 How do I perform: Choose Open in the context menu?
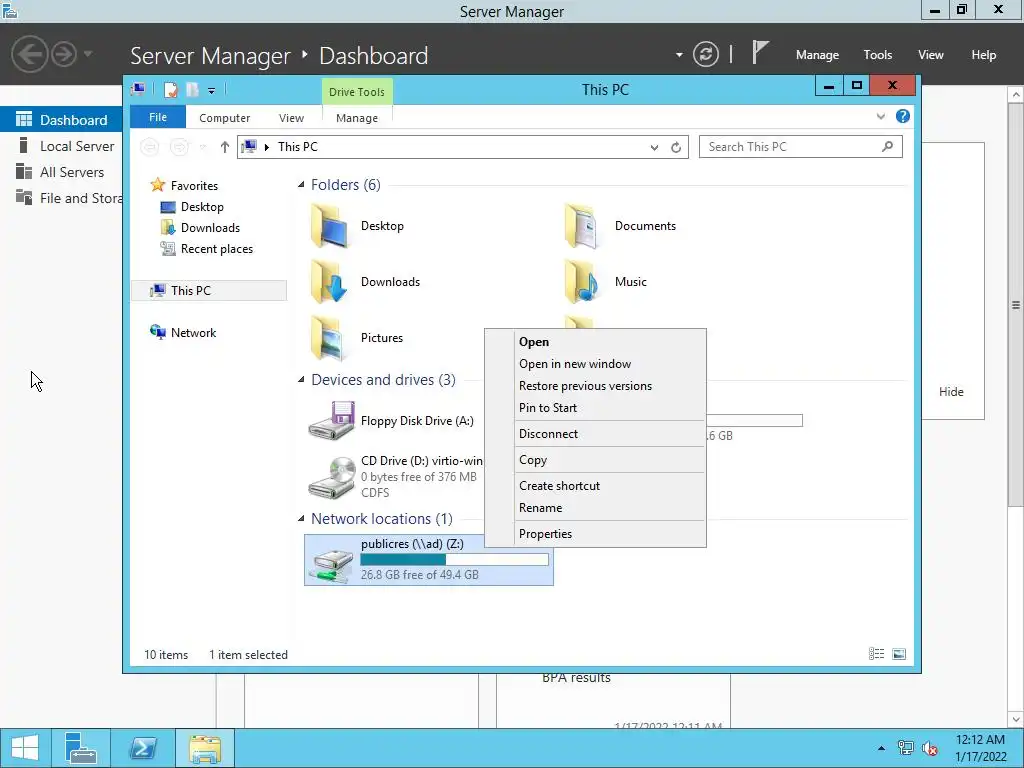(534, 342)
